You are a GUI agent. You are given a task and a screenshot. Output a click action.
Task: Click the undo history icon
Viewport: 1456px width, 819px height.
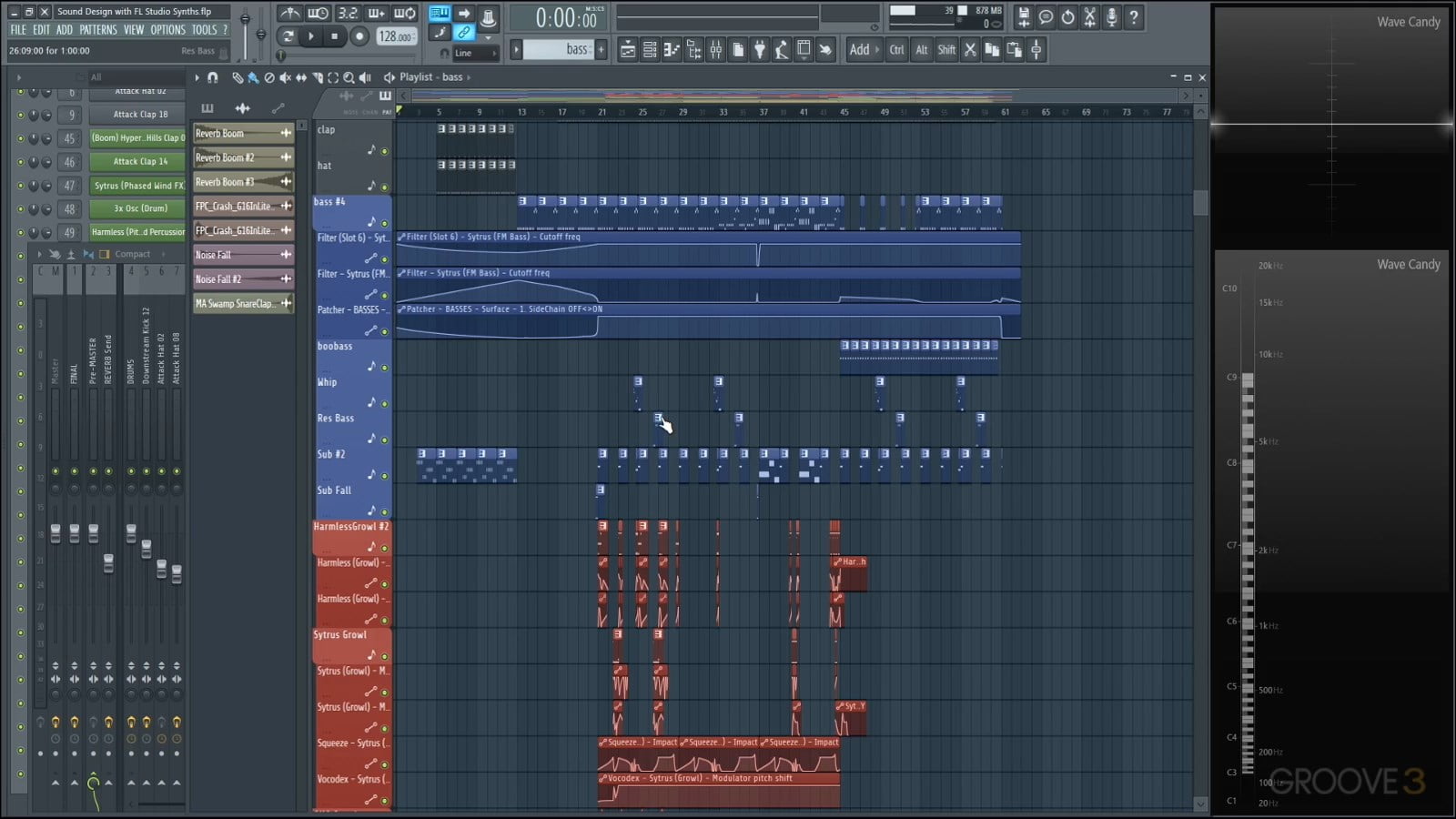[x=1067, y=17]
